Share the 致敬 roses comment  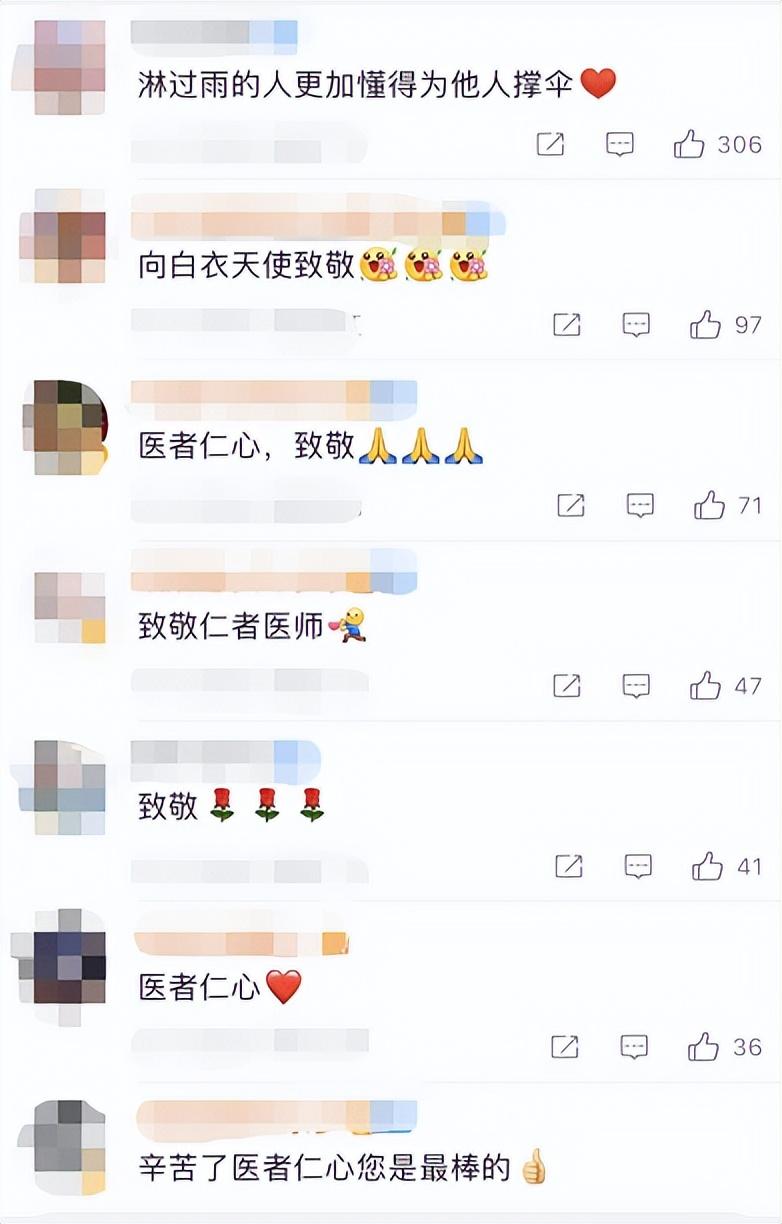(569, 866)
